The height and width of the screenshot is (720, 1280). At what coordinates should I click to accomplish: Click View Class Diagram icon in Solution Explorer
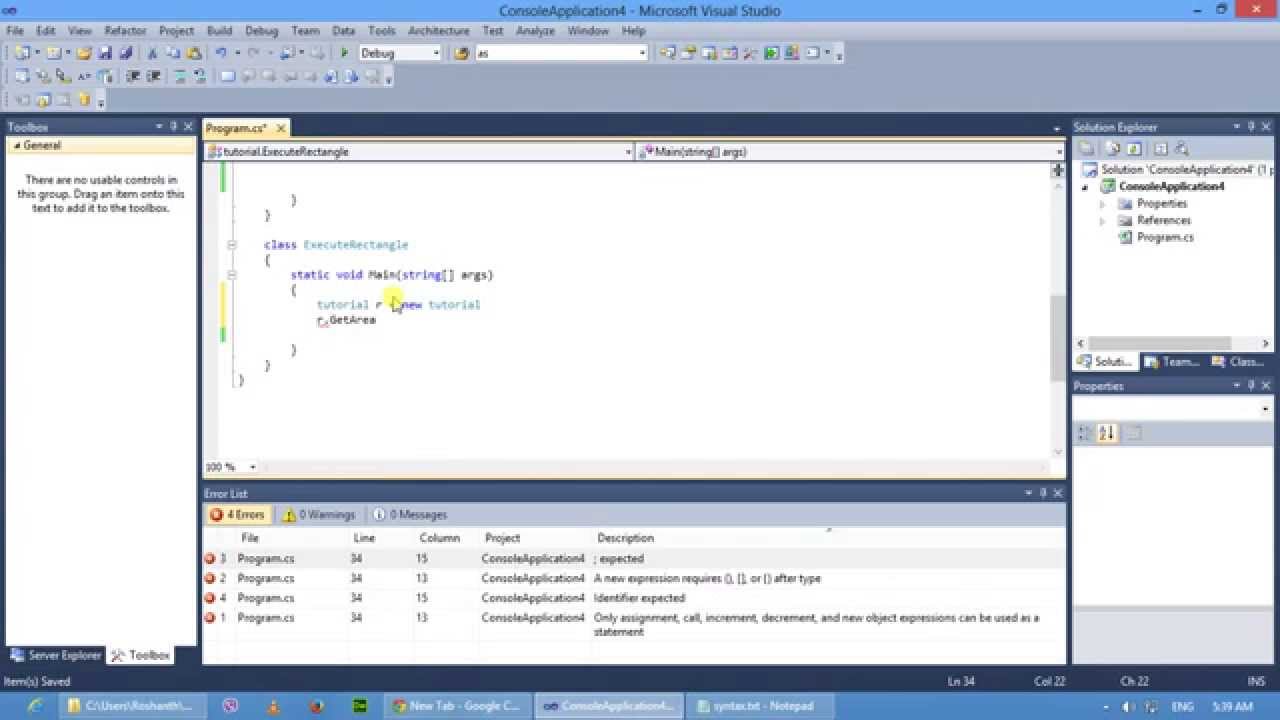point(1182,148)
